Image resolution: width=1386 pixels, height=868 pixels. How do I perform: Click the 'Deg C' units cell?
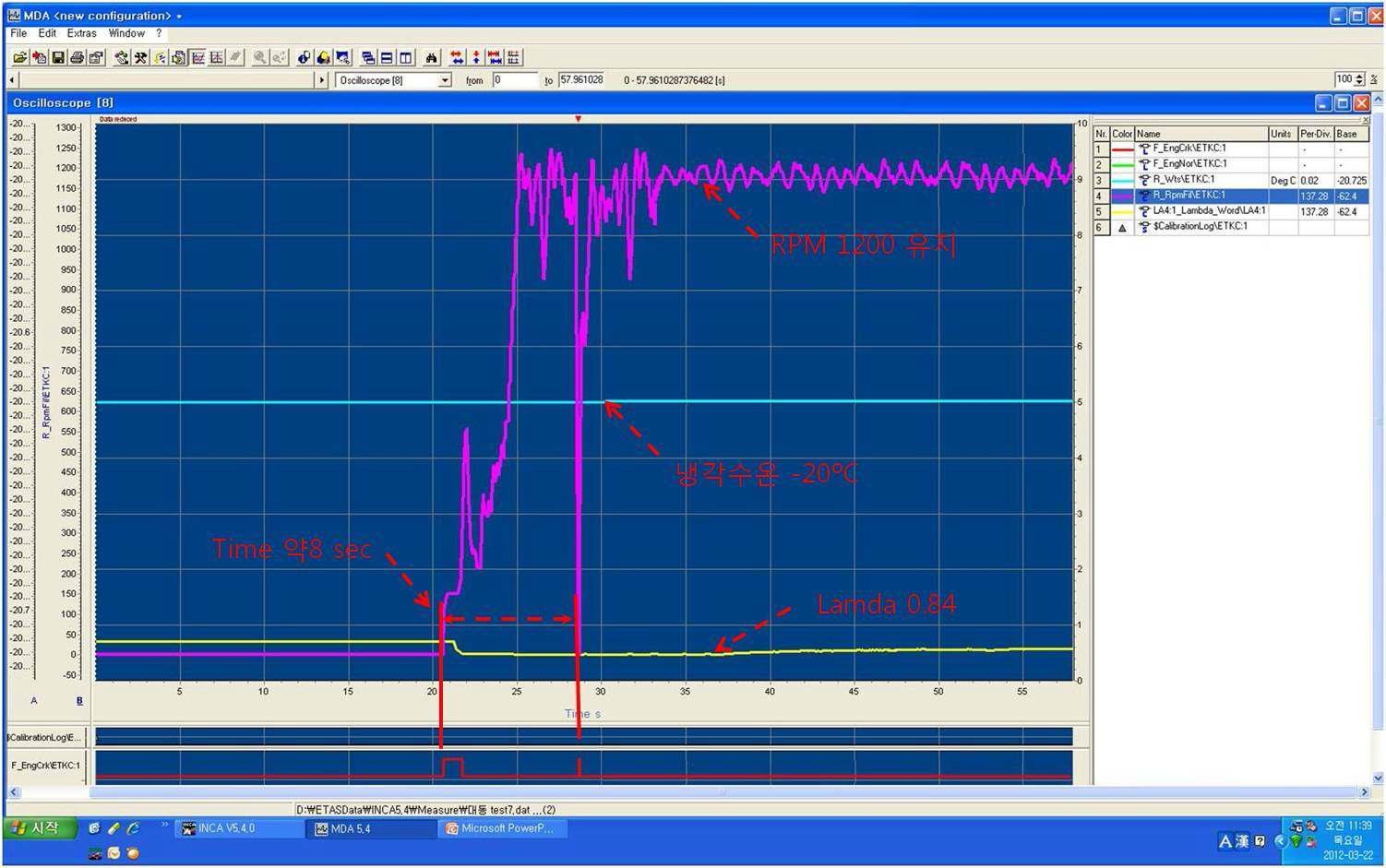(1282, 181)
